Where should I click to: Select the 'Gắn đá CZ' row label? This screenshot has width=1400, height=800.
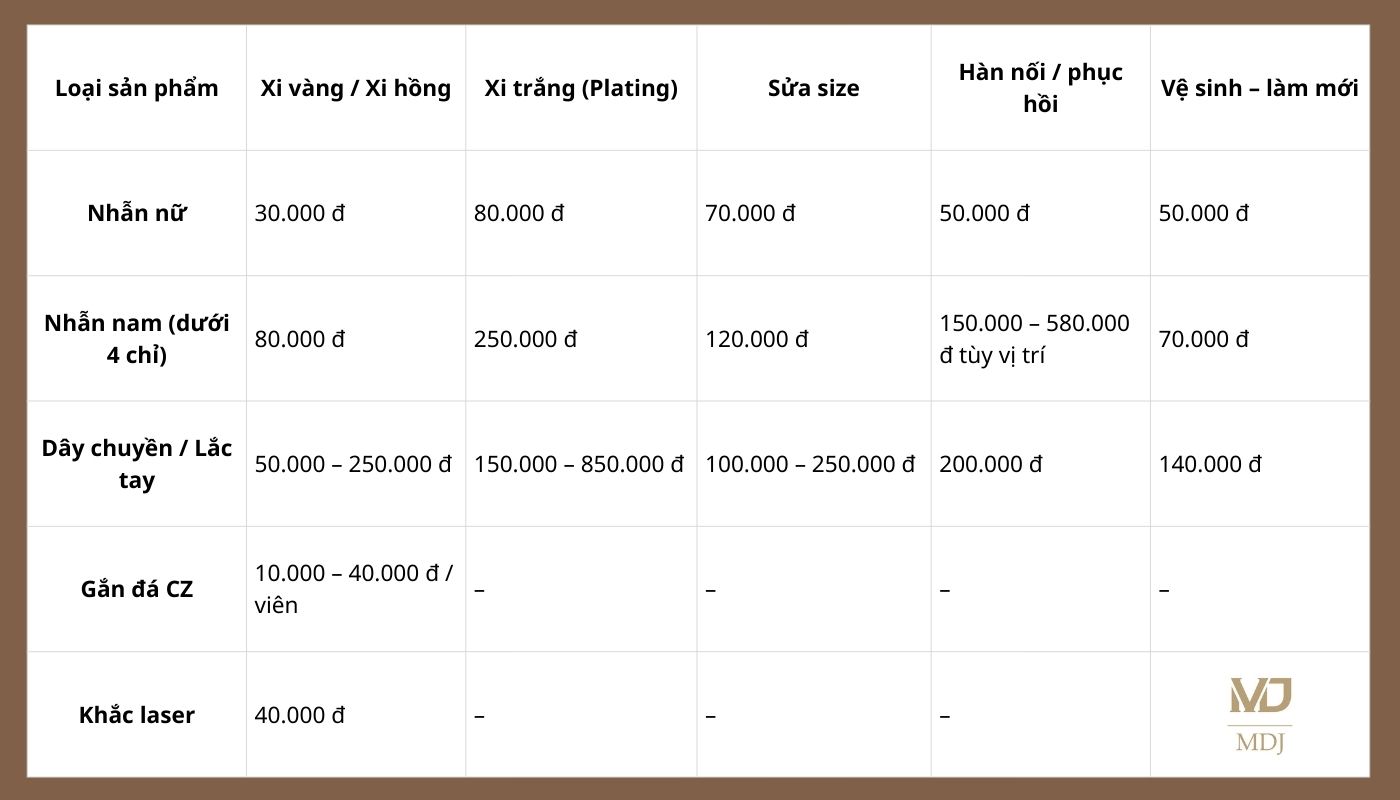click(x=136, y=589)
